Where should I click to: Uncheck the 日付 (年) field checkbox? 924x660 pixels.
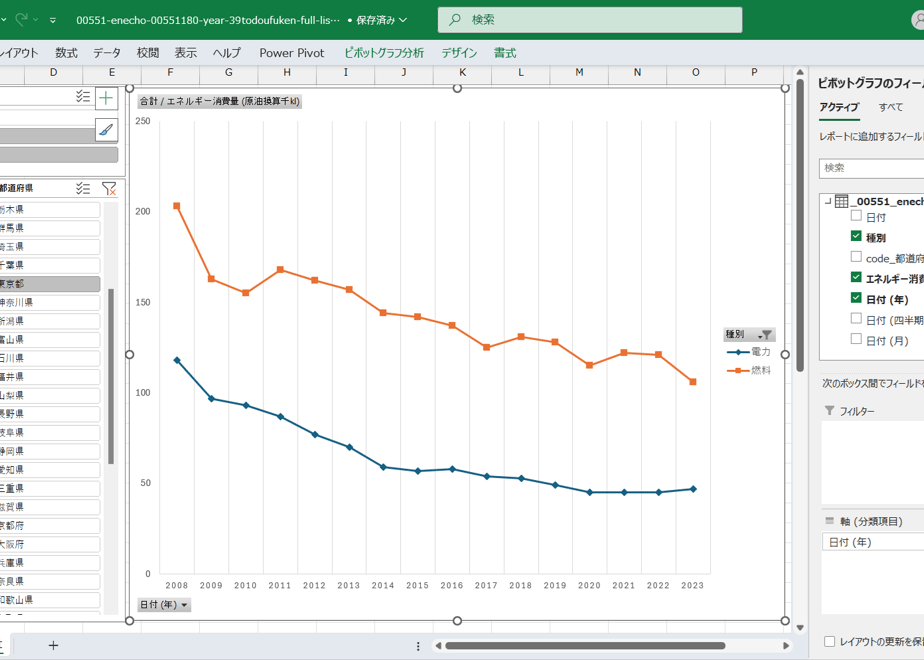(x=856, y=298)
